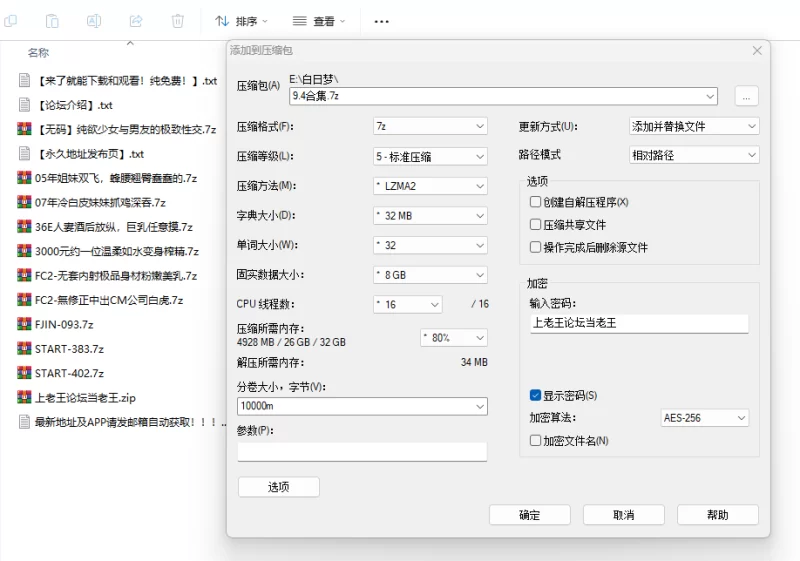This screenshot has height=561, width=800.
Task: Click the list lines icon beside 查看
Action: [x=299, y=21]
